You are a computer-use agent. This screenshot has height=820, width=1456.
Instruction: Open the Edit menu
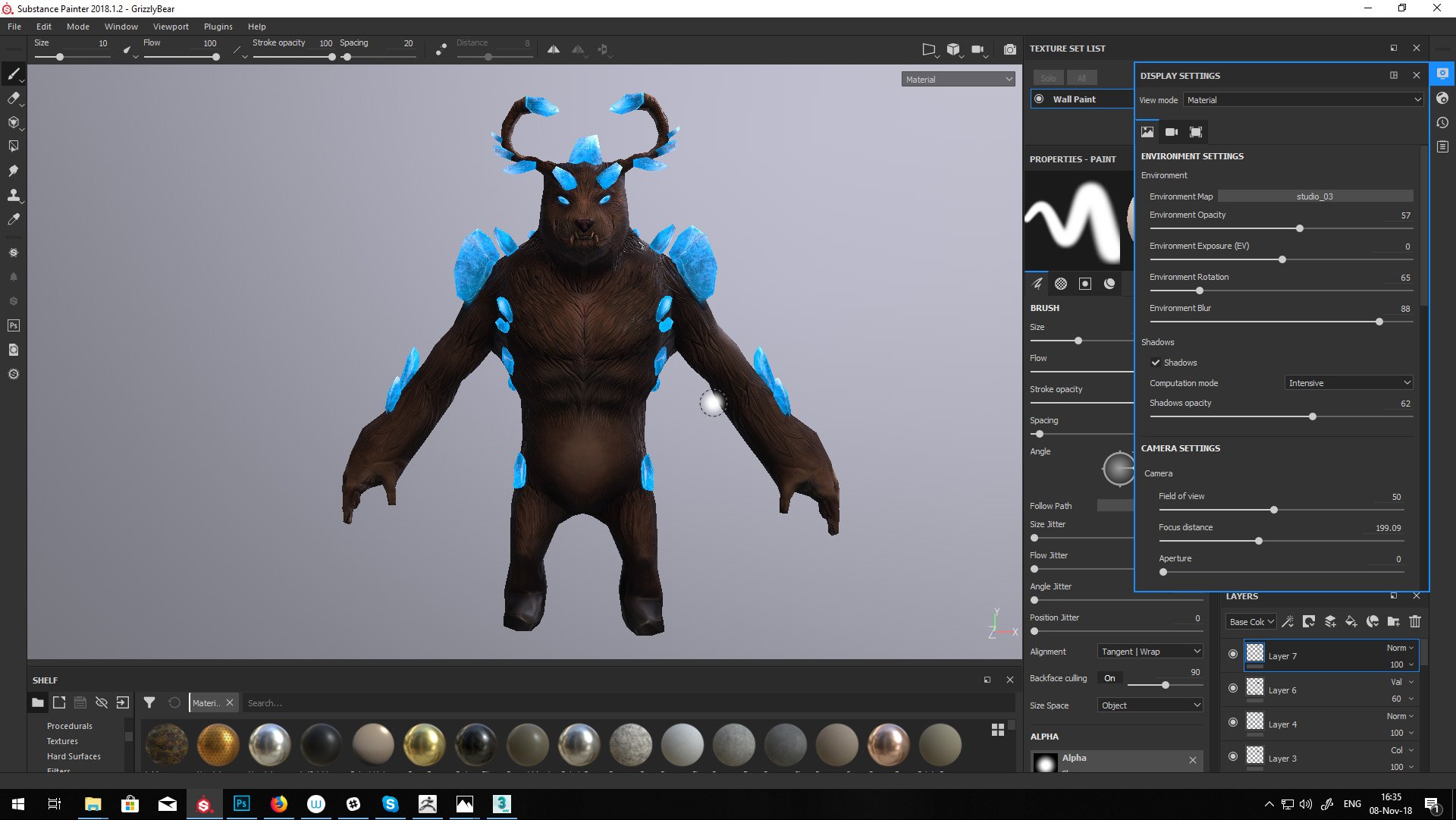click(x=44, y=27)
